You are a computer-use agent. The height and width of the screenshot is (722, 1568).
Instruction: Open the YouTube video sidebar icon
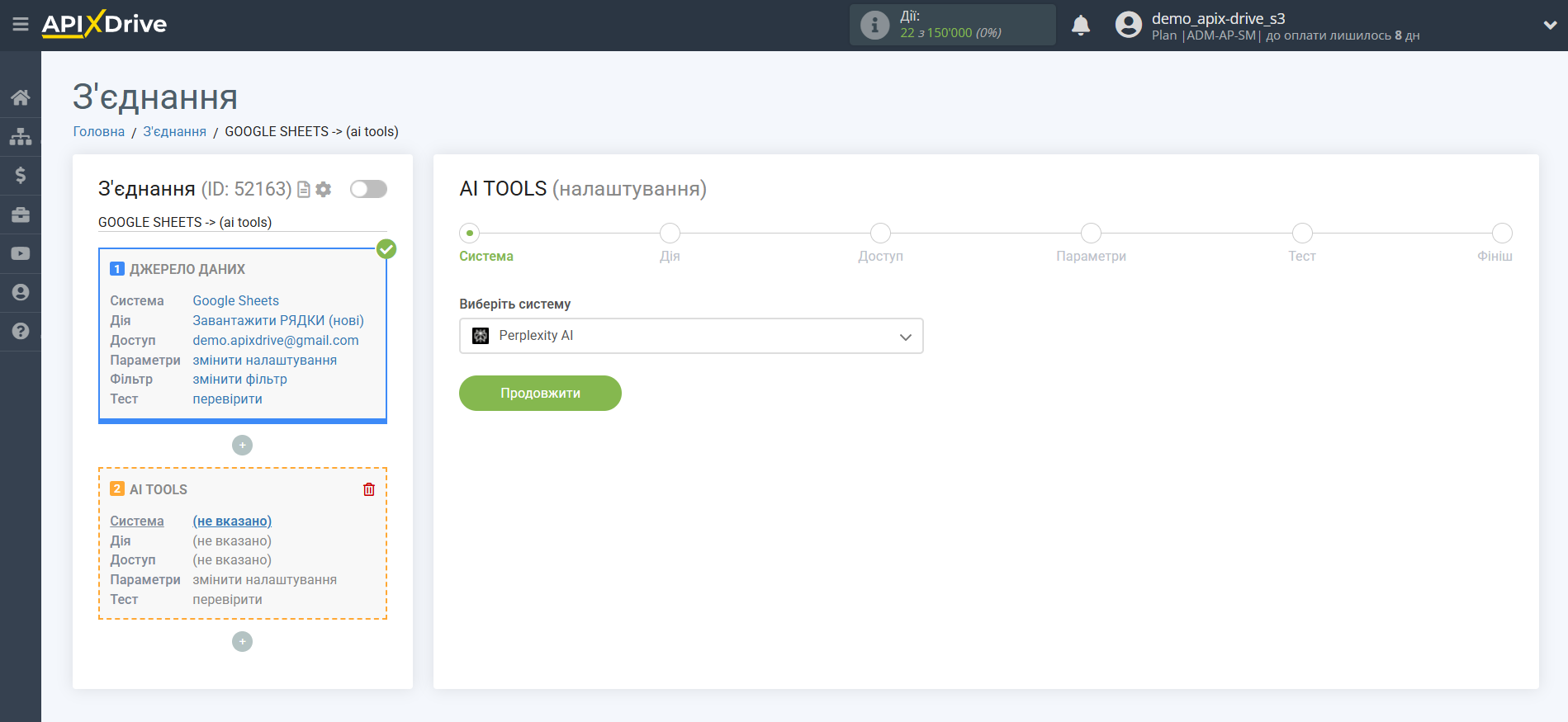click(21, 253)
